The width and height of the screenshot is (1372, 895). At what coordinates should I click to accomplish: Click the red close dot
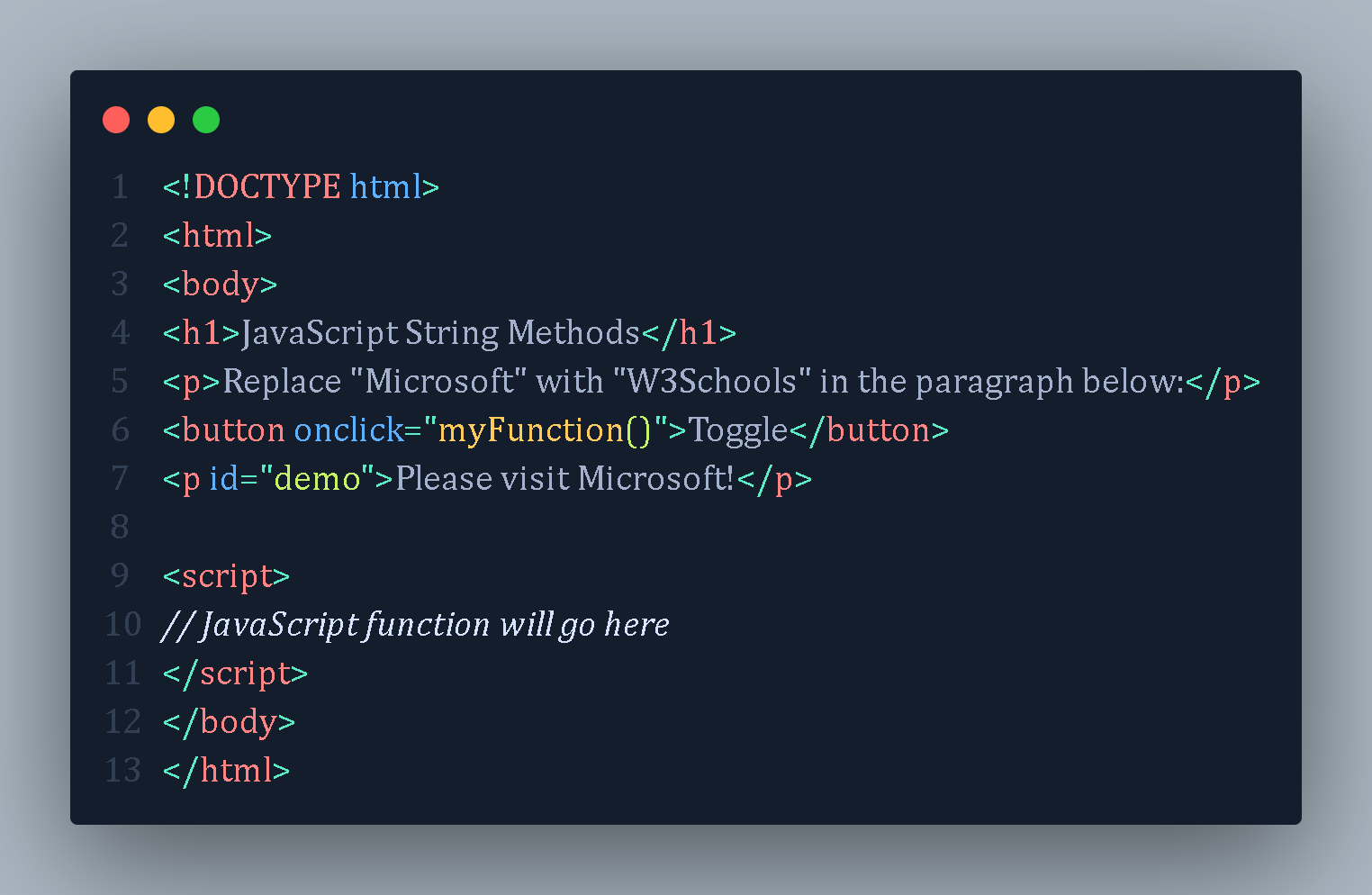tap(116, 120)
